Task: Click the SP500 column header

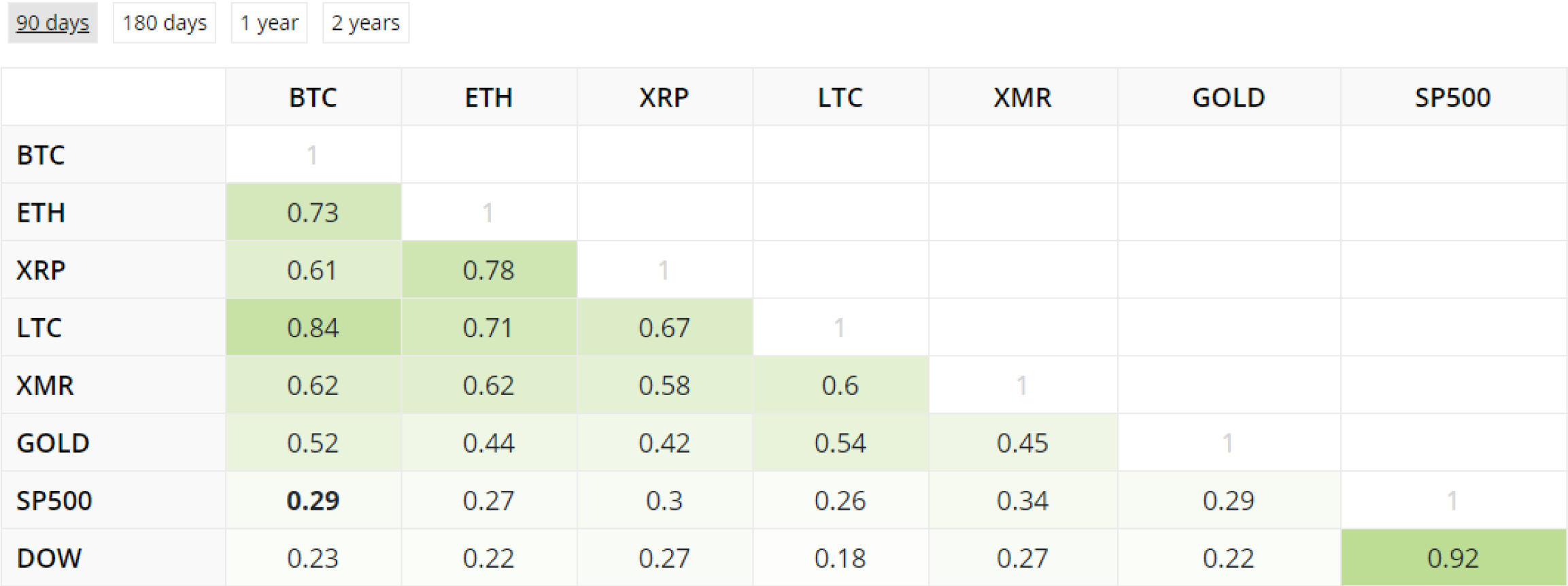Action: [x=1452, y=98]
